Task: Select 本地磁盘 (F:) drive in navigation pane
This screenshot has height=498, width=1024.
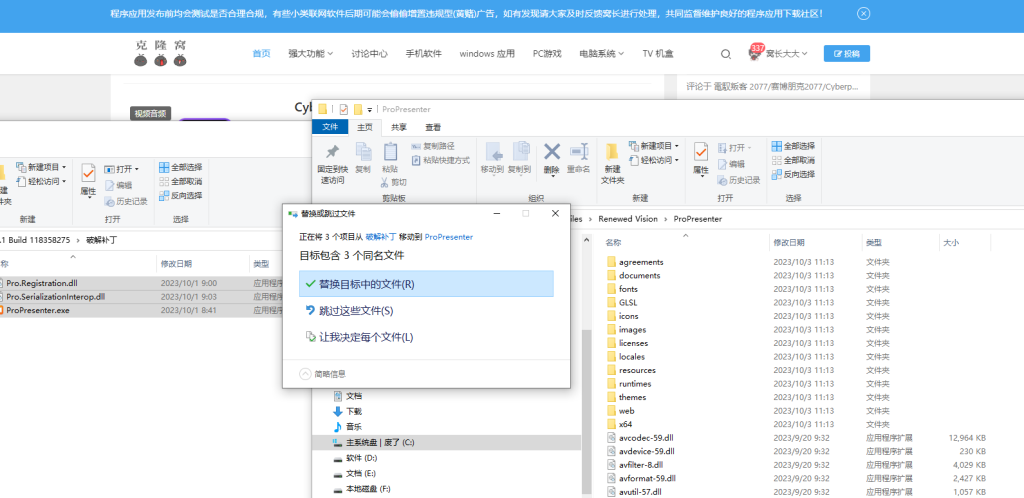Action: (x=362, y=489)
